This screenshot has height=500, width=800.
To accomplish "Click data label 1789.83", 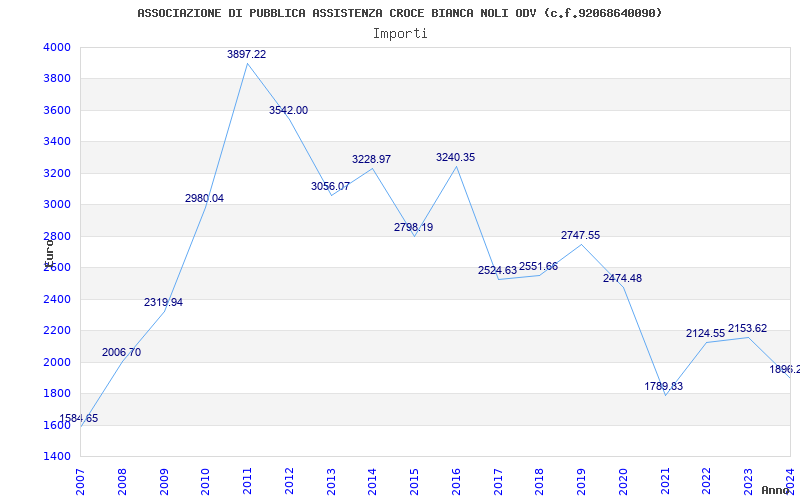I will (664, 387).
